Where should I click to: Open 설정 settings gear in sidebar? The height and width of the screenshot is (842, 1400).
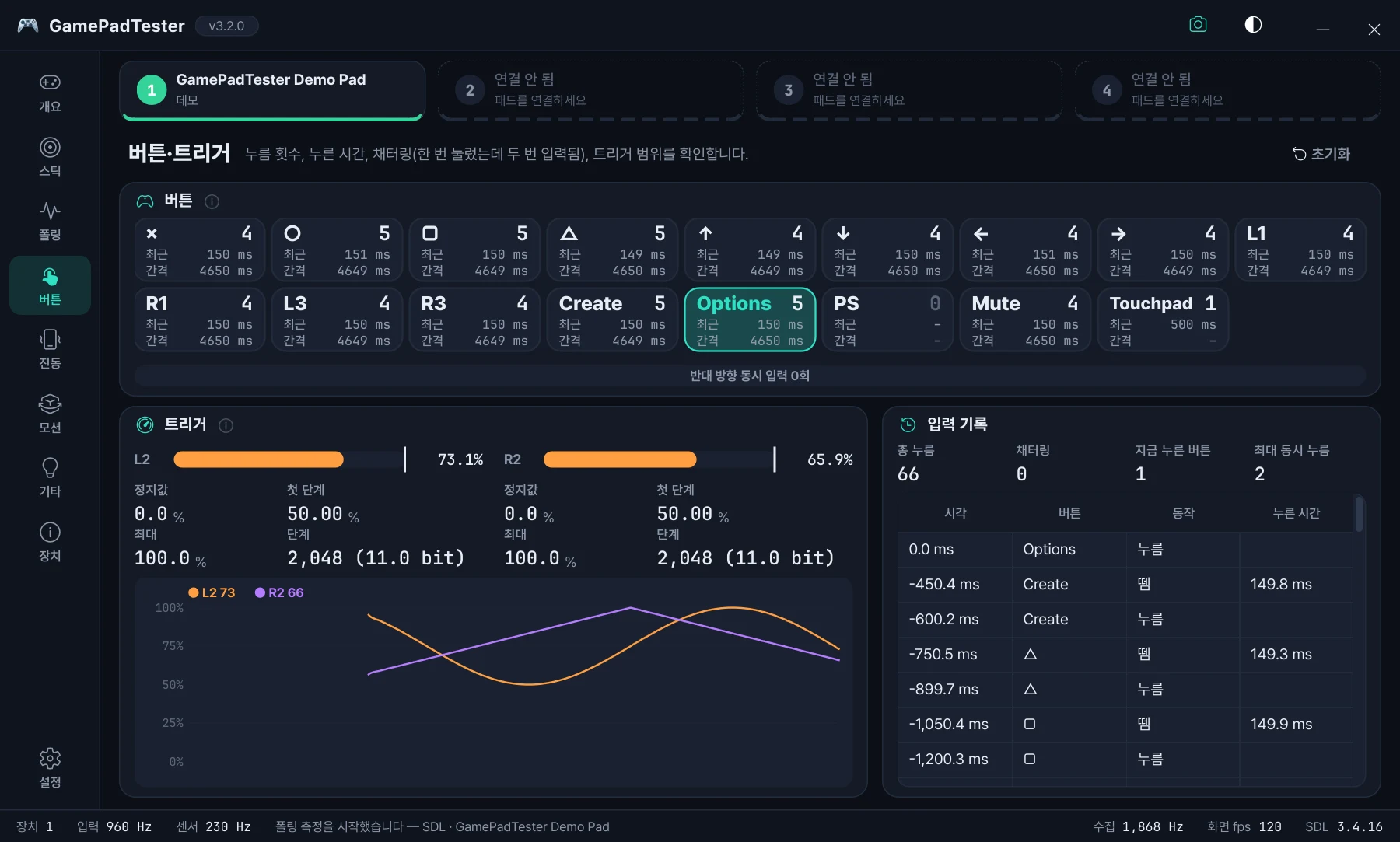(50, 768)
